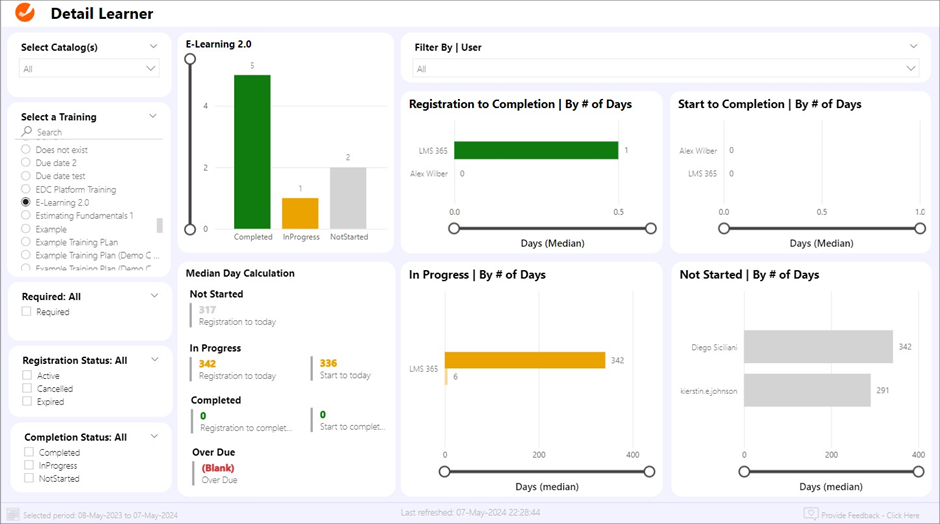
Task: Click the green Completed bar in E-Learning chart
Action: 252,152
